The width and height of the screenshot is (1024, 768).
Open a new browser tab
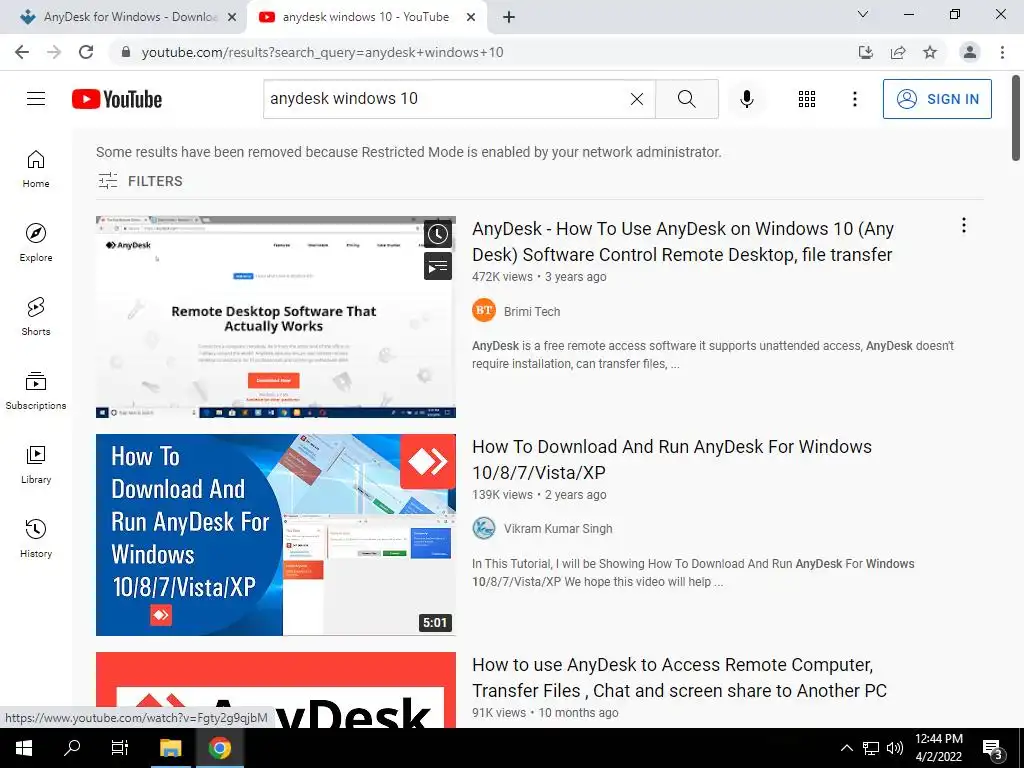click(509, 18)
